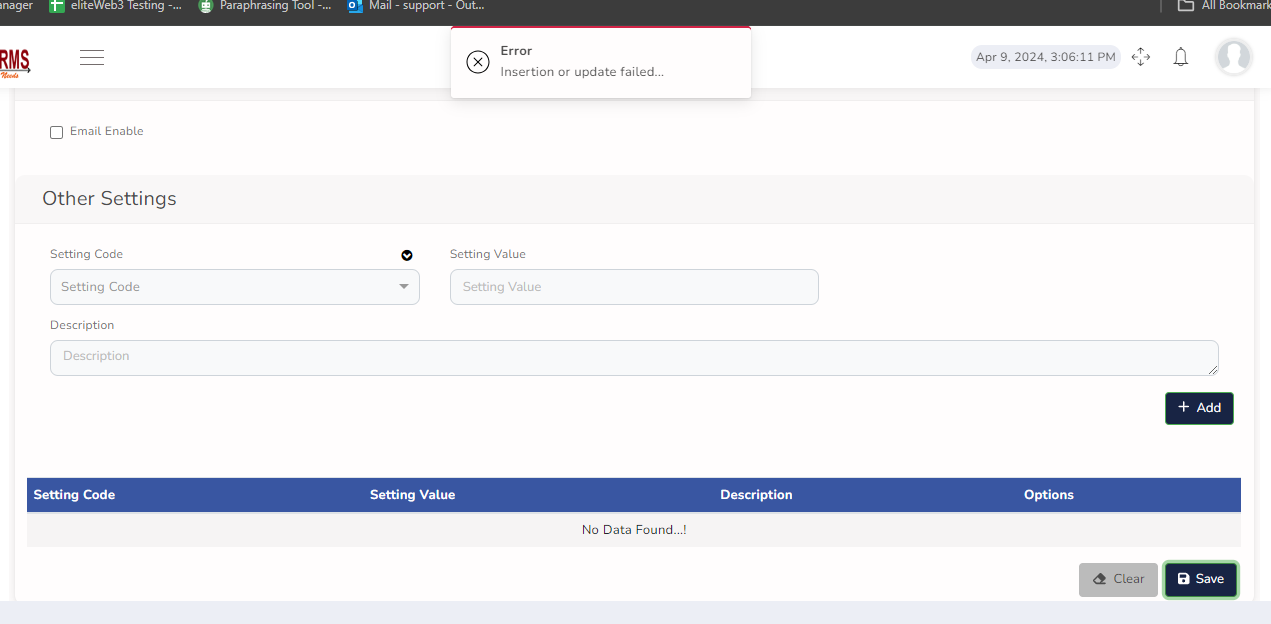Click the error circle-X icon in toast
This screenshot has height=624, width=1271.
[478, 62]
